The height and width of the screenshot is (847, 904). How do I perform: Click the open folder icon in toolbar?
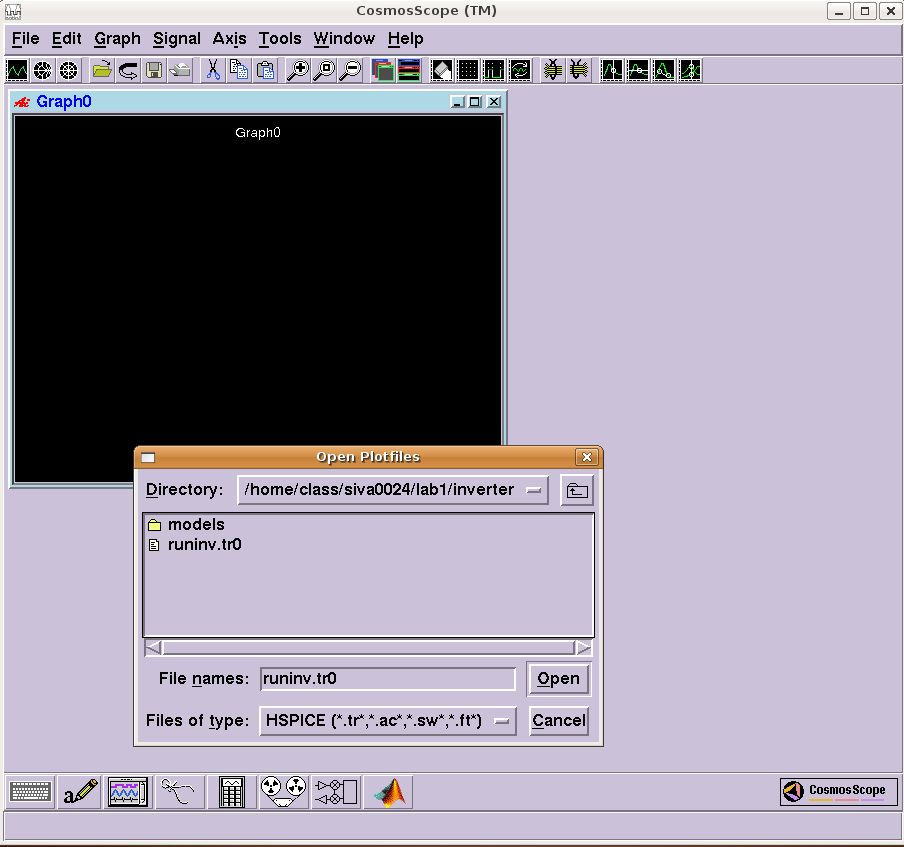pyautogui.click(x=102, y=70)
